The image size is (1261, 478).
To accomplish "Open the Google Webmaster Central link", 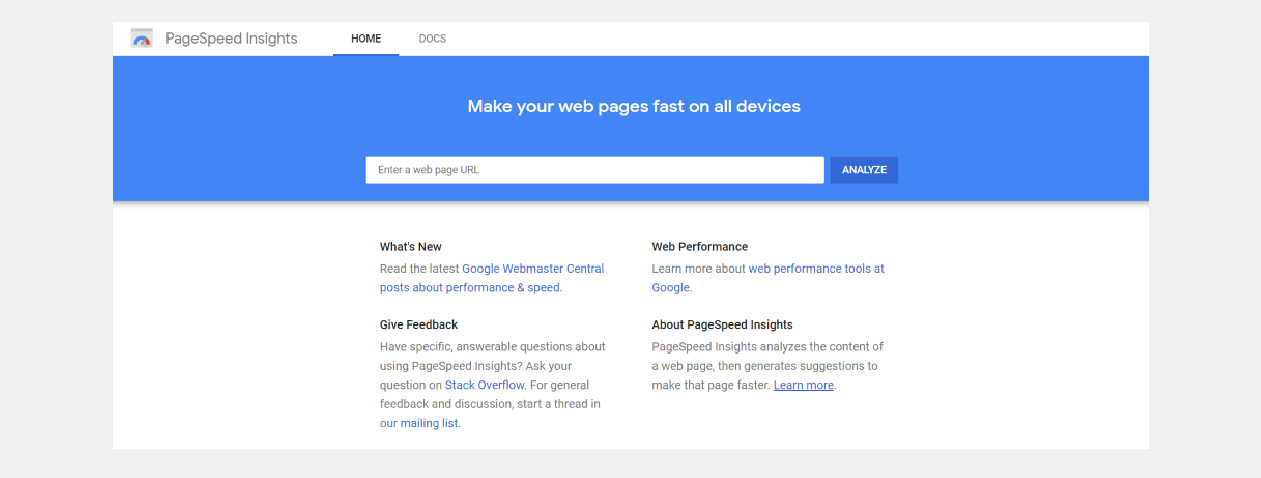I will point(532,269).
